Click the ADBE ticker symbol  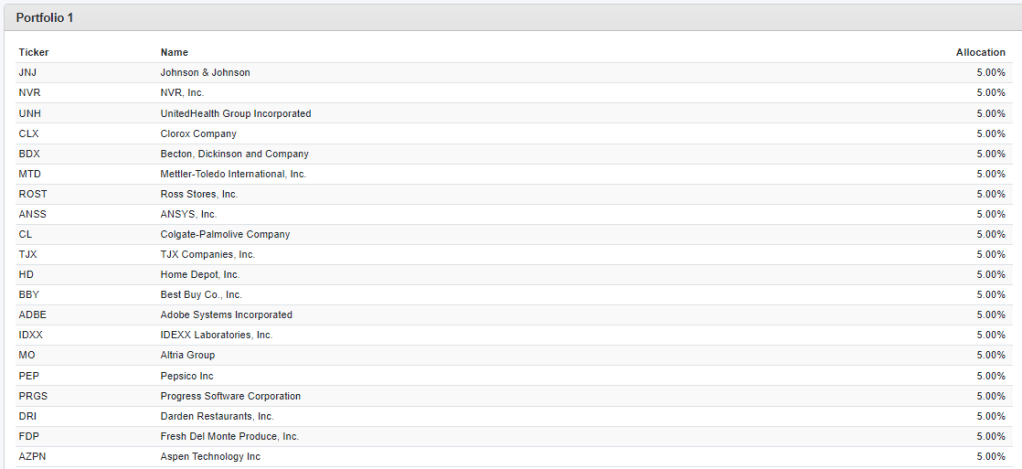tap(32, 315)
